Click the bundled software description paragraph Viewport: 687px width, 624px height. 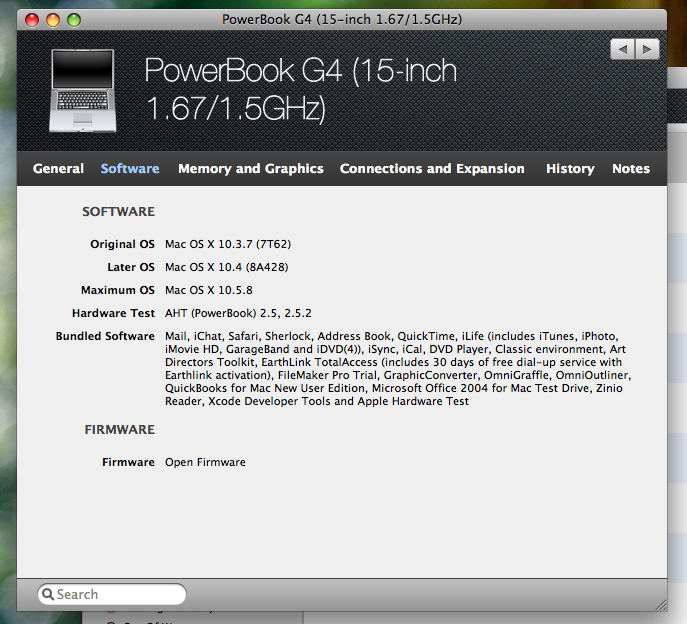click(398, 369)
